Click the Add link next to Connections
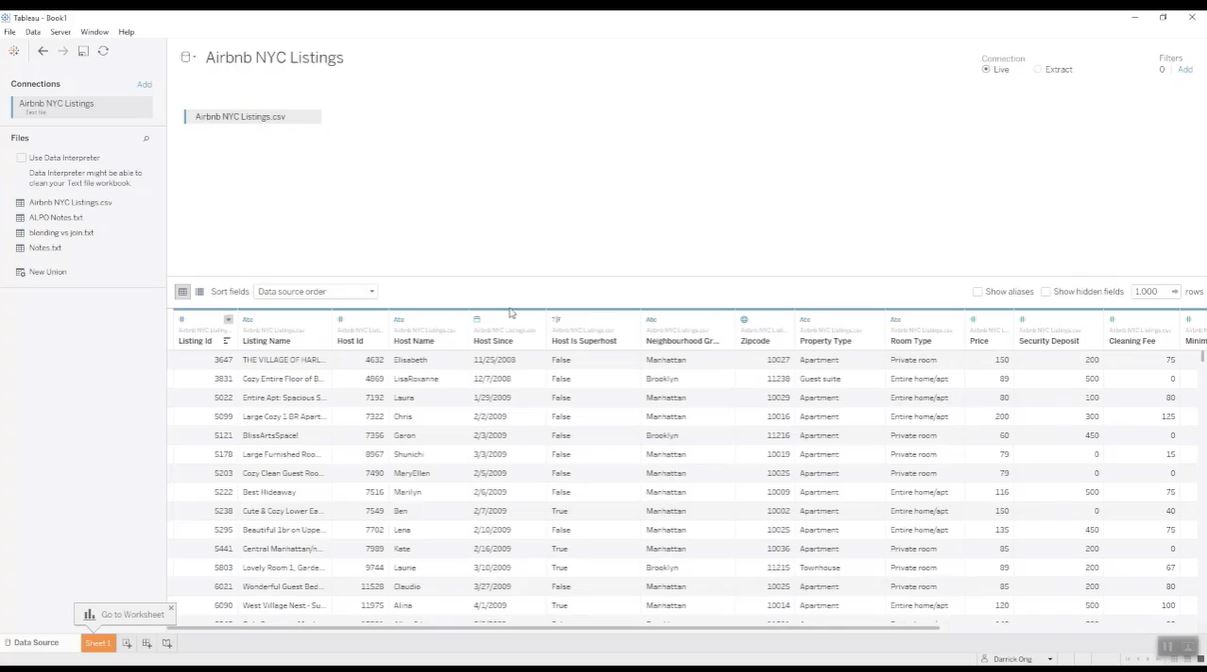Screen dimensions: 1207x672 144,85
